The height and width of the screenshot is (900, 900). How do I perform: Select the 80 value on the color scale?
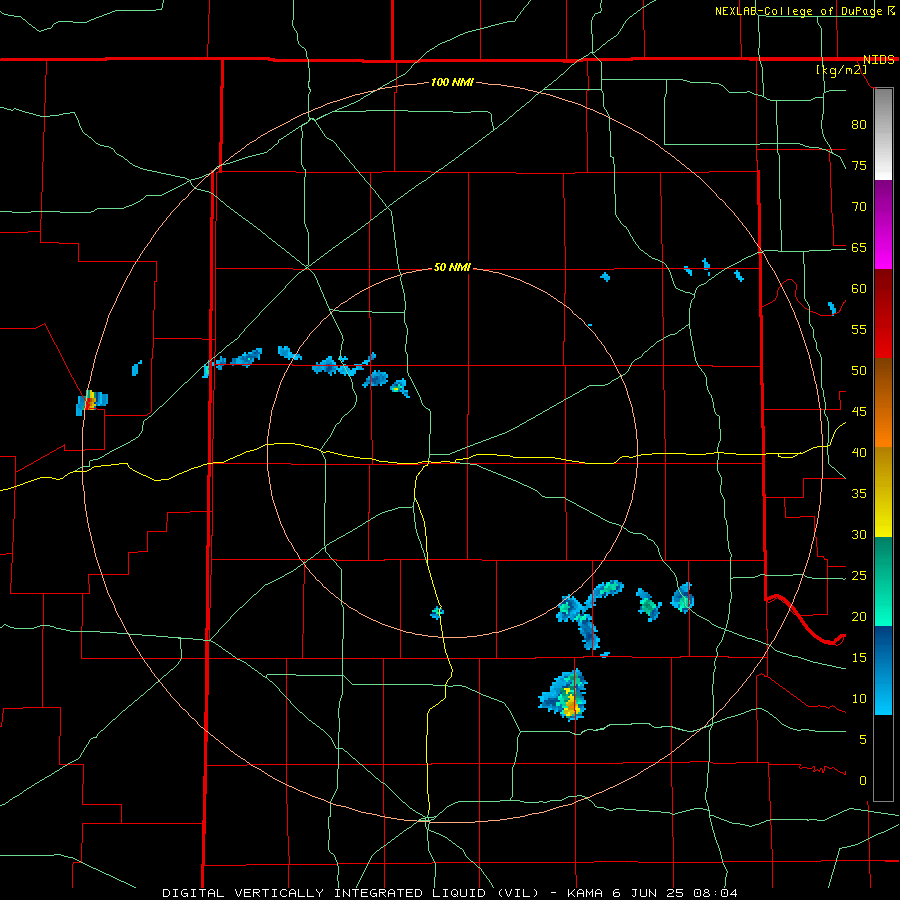click(x=859, y=125)
